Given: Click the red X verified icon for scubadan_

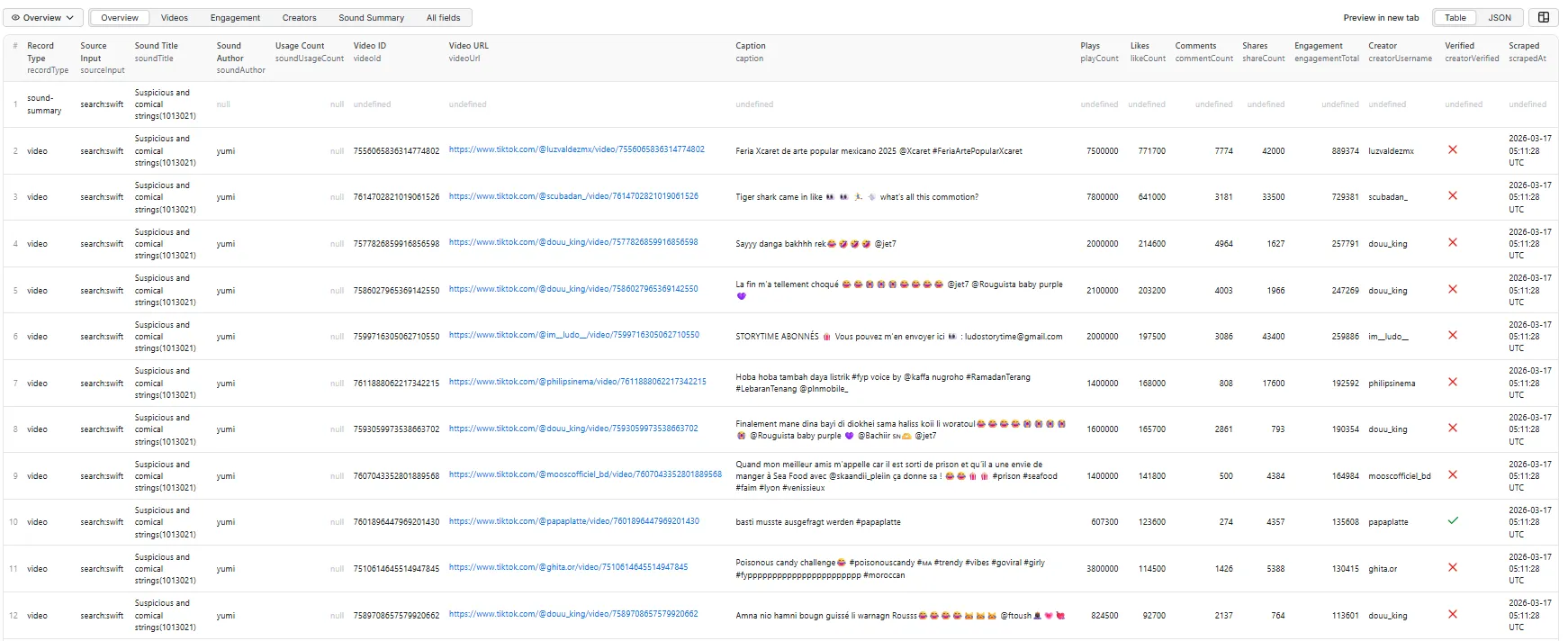Looking at the screenshot, I should pos(1452,196).
